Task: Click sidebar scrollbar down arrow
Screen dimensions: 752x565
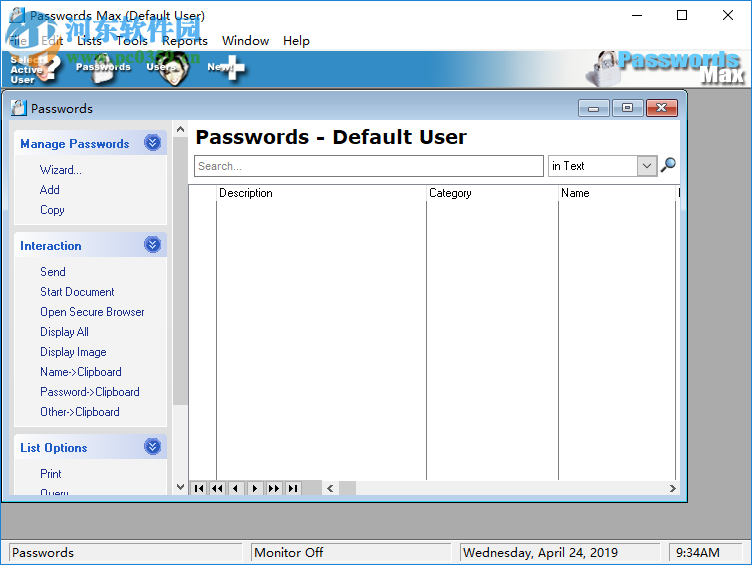Action: click(180, 487)
